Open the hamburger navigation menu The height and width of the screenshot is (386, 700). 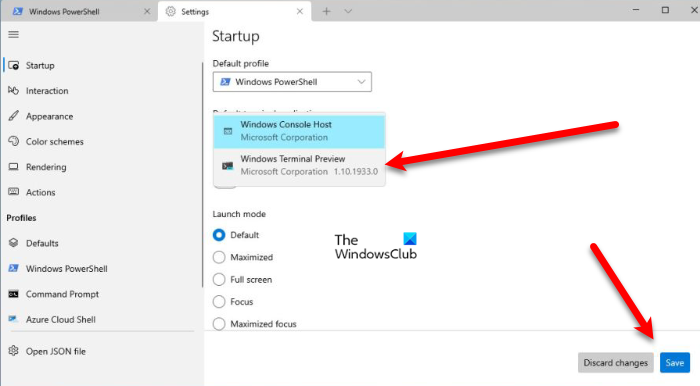tap(13, 34)
